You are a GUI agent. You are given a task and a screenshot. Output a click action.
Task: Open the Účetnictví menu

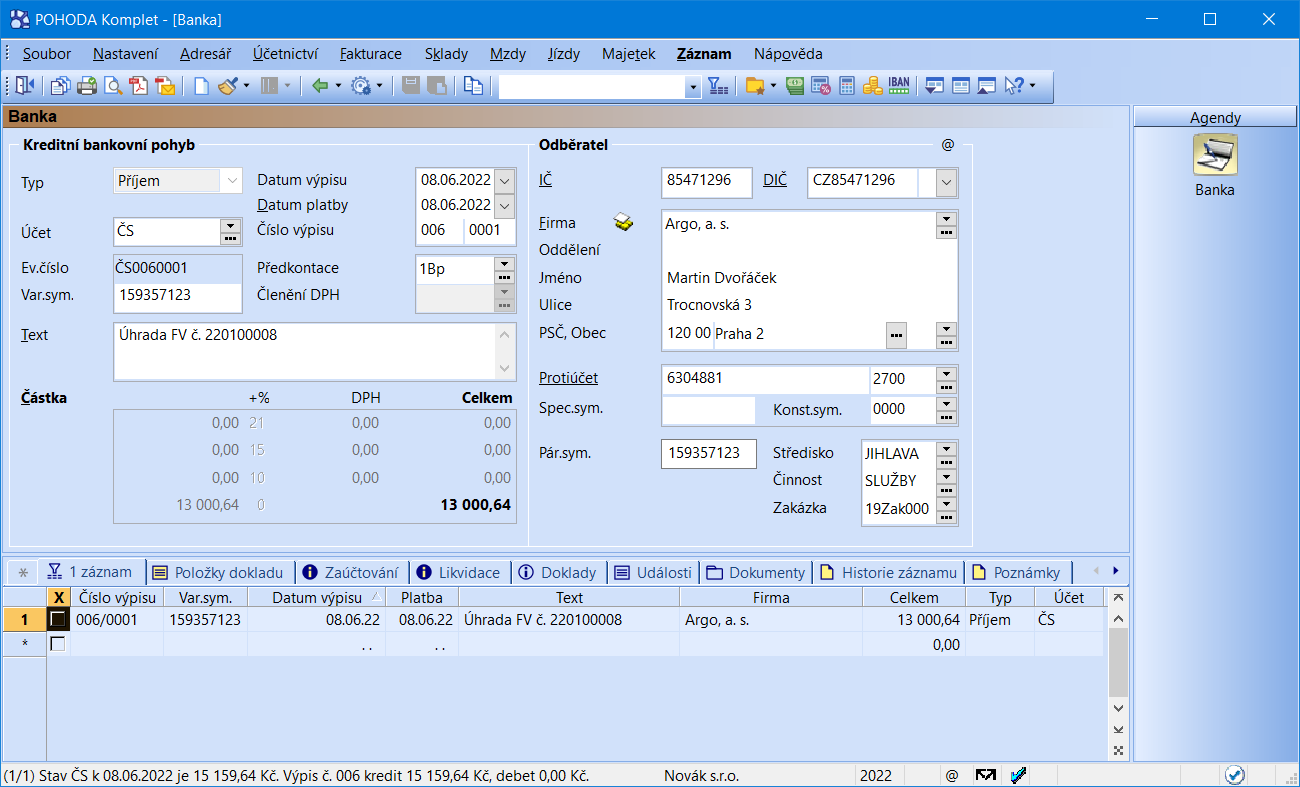pyautogui.click(x=285, y=54)
